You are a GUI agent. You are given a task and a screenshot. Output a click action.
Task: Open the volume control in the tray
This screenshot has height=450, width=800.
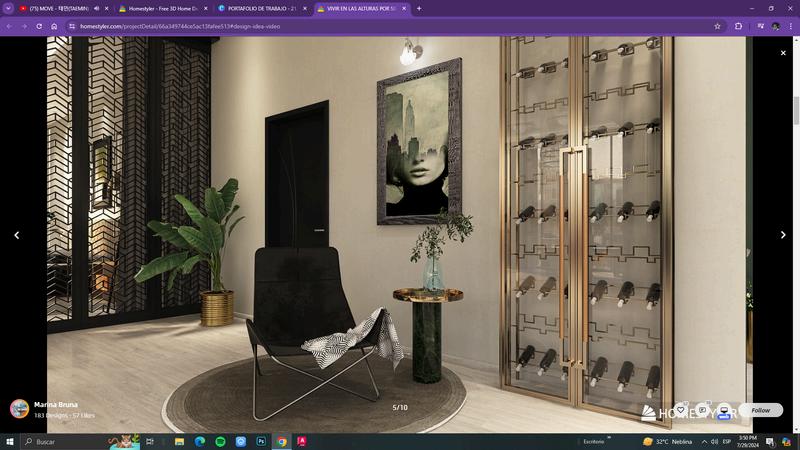715,442
